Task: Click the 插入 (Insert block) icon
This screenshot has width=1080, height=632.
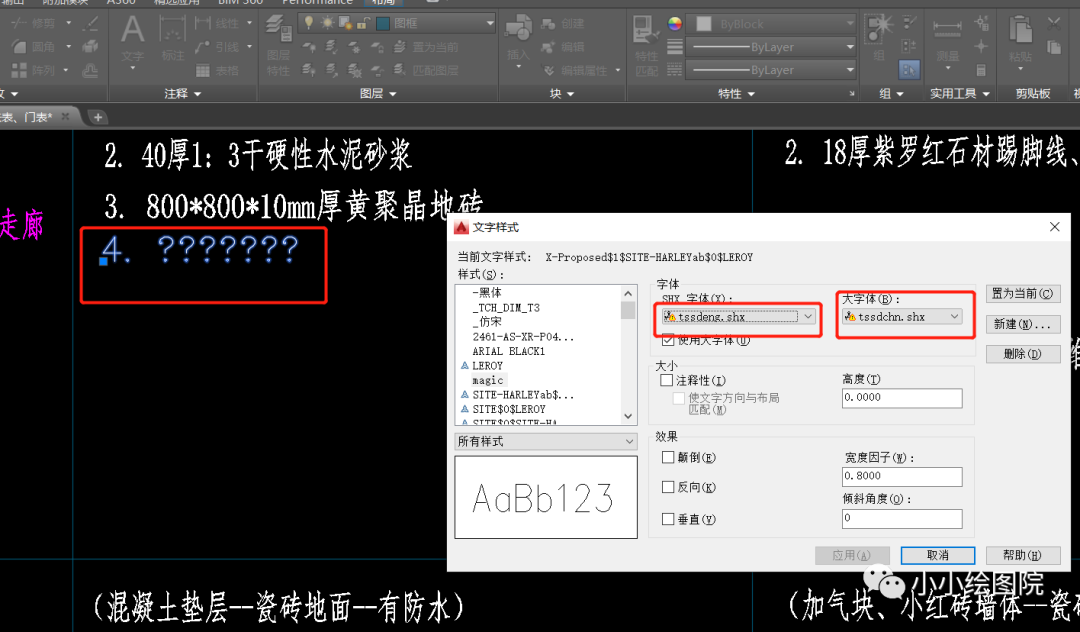Action: point(518,30)
